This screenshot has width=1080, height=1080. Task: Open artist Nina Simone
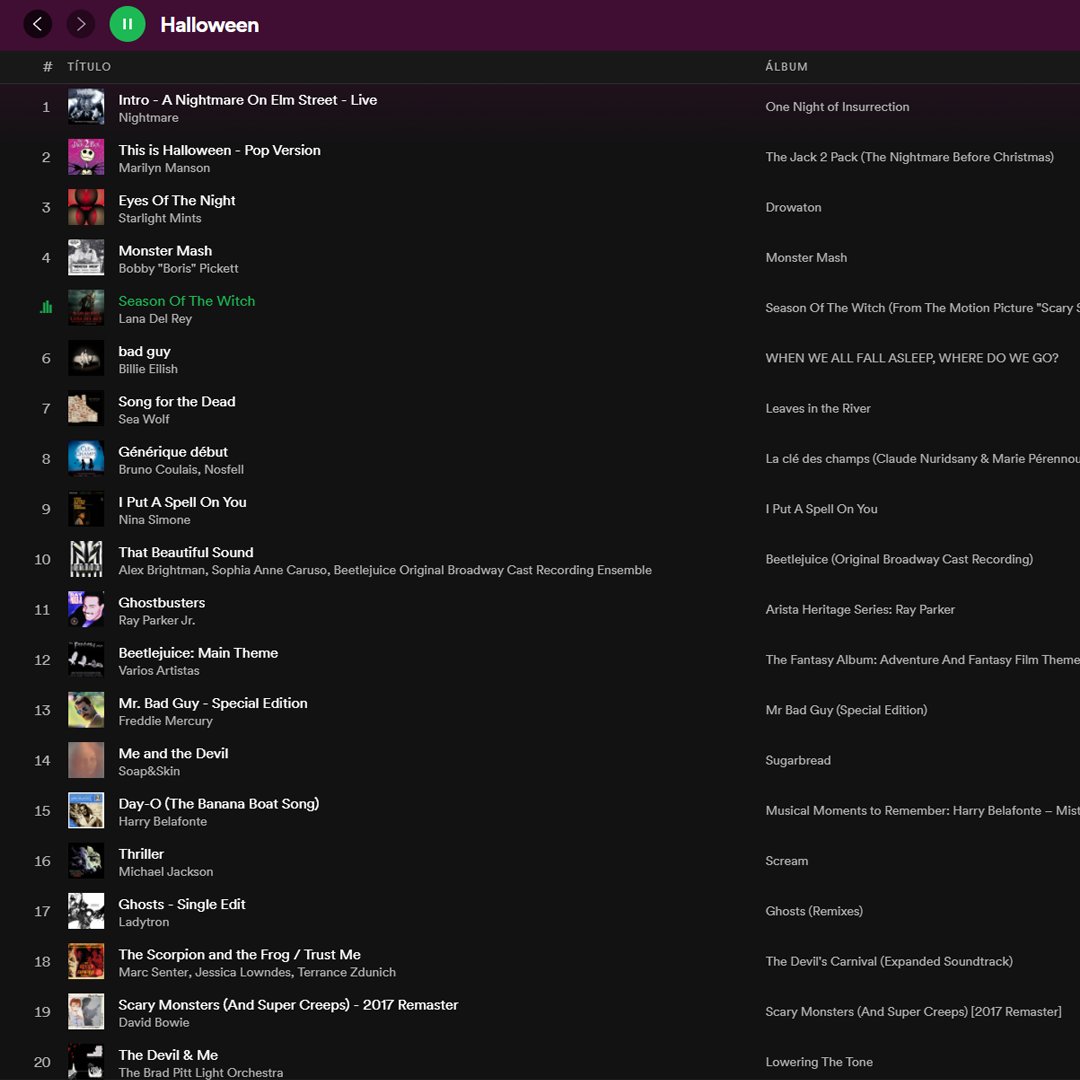(154, 520)
